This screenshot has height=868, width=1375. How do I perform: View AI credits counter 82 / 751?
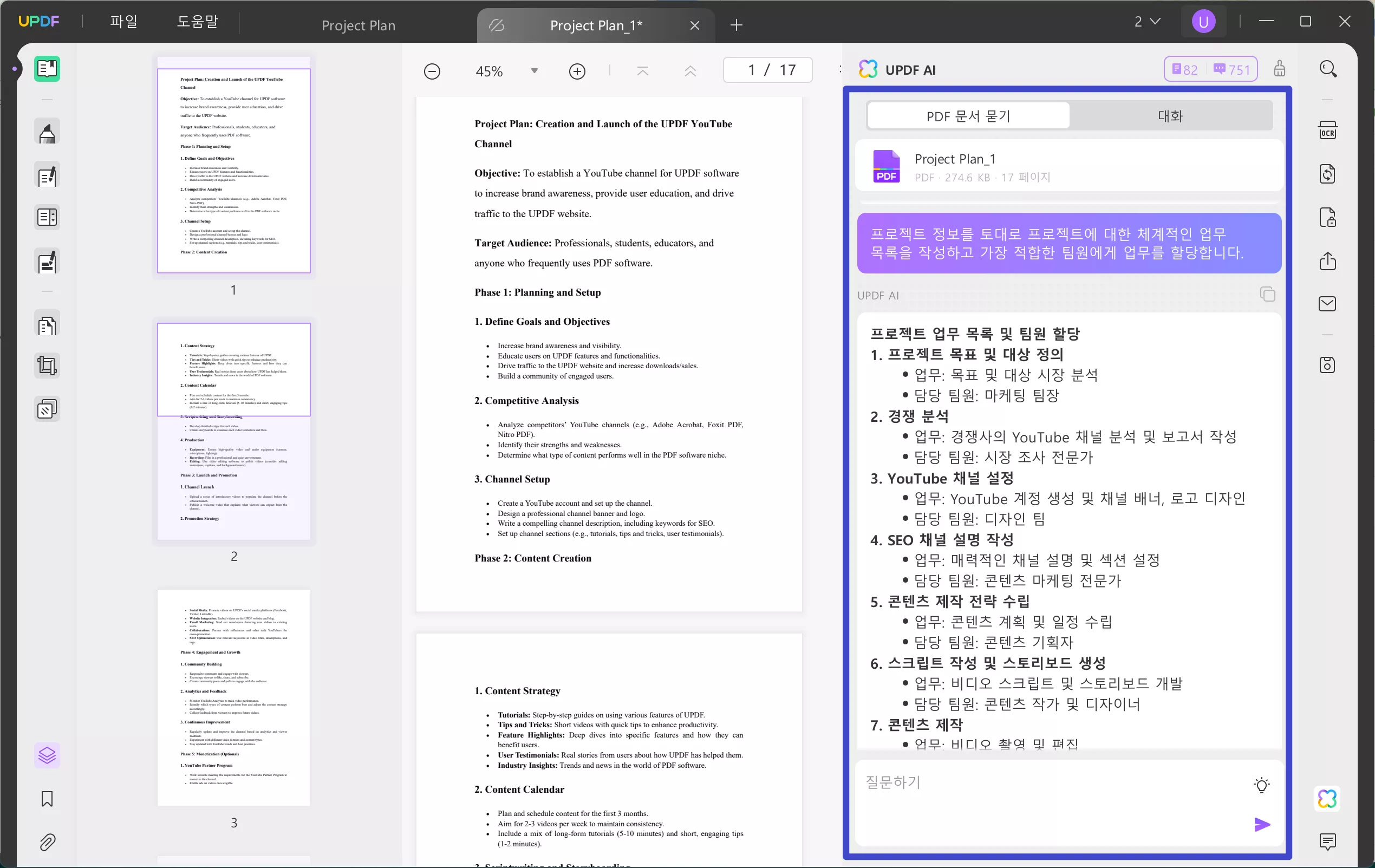1210,69
